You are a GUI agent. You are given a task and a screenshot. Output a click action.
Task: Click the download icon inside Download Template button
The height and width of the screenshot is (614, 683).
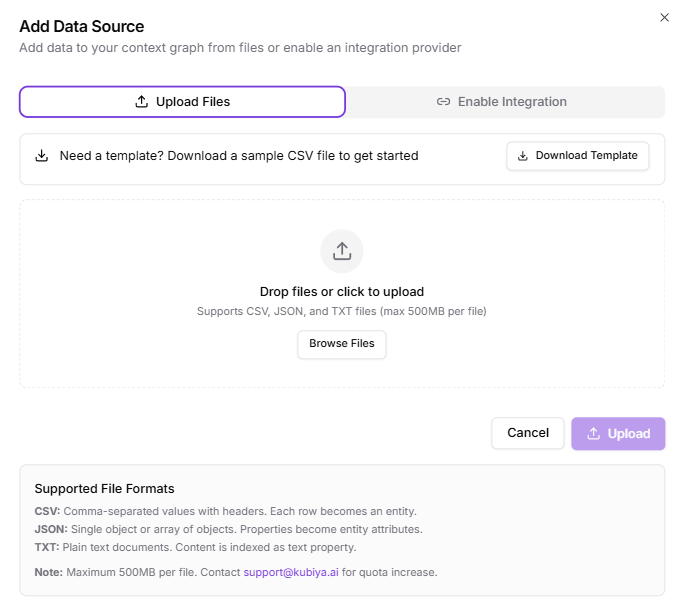[523, 156]
